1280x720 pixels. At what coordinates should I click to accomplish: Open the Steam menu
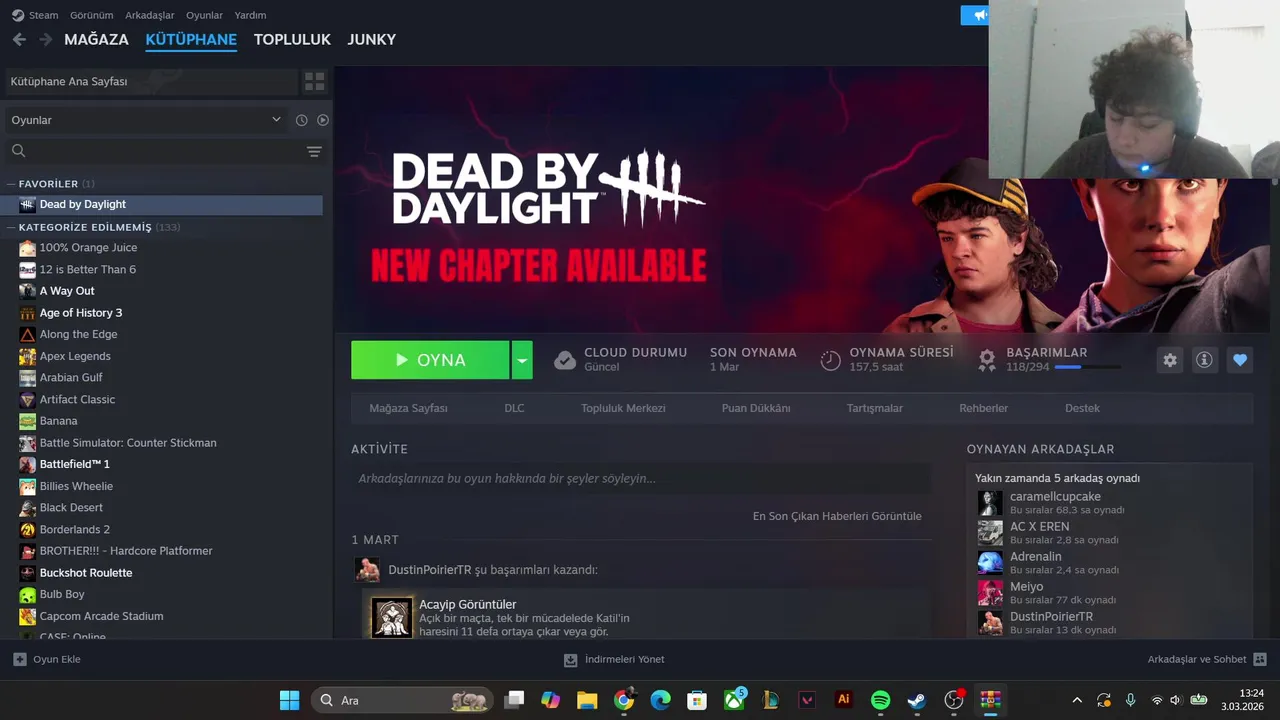click(x=43, y=15)
